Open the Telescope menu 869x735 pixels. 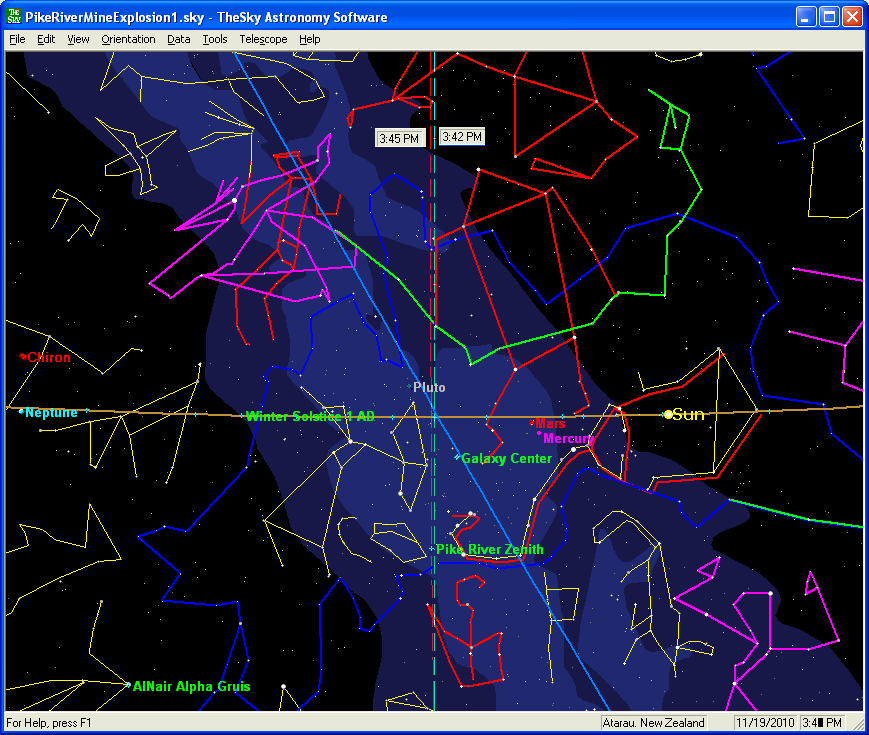coord(263,39)
